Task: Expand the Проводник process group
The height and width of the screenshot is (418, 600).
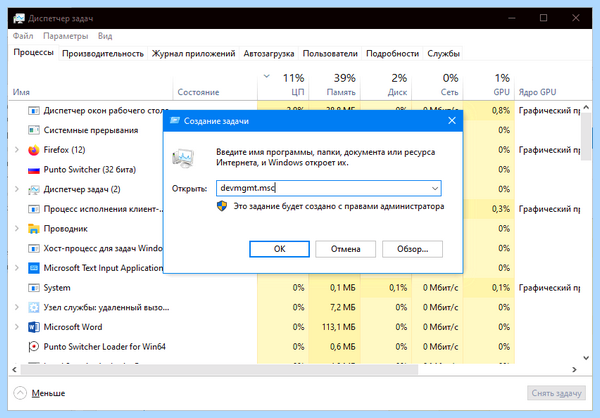Action: click(x=16, y=229)
